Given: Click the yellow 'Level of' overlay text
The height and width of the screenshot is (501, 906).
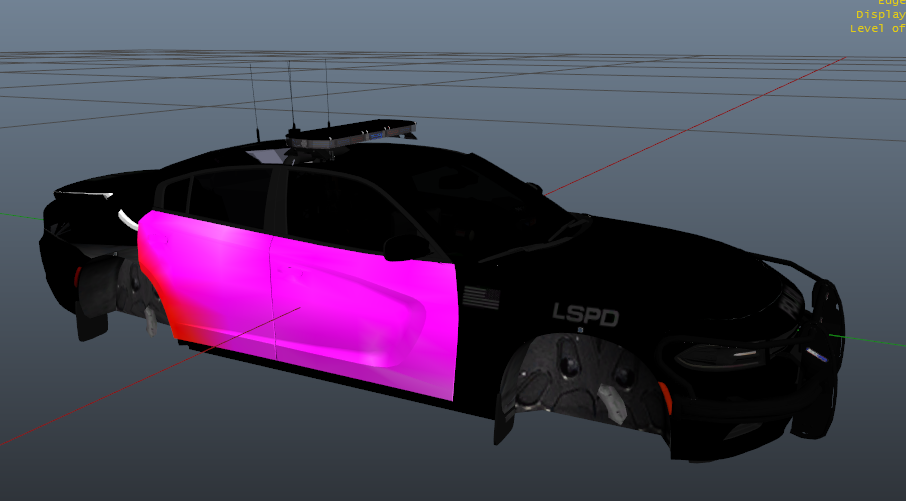Looking at the screenshot, I should (x=878, y=28).
